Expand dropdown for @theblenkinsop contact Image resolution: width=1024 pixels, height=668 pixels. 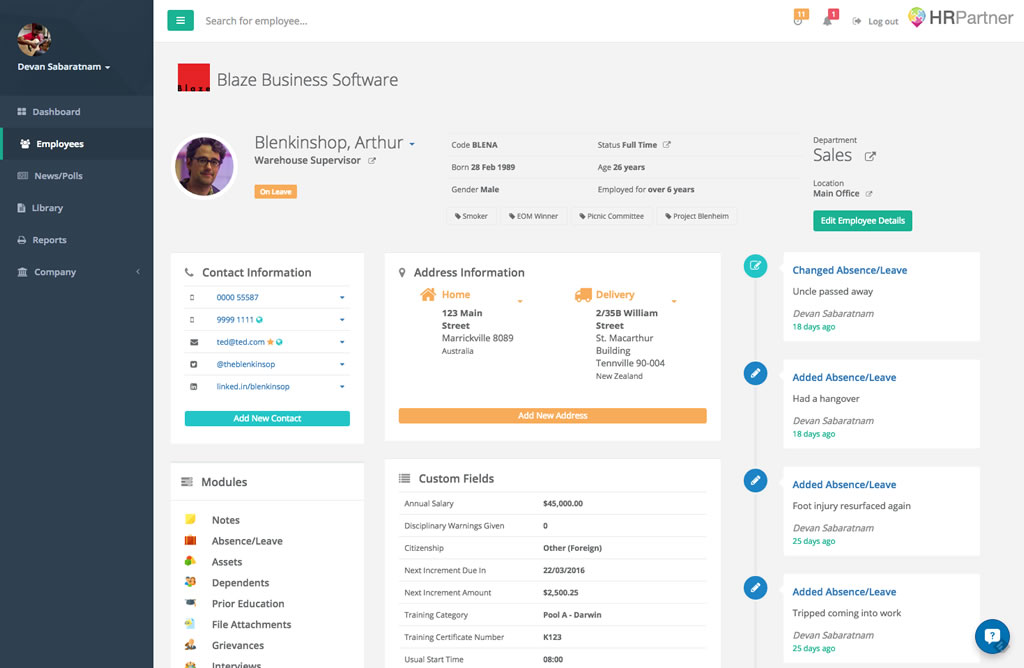tap(342, 364)
